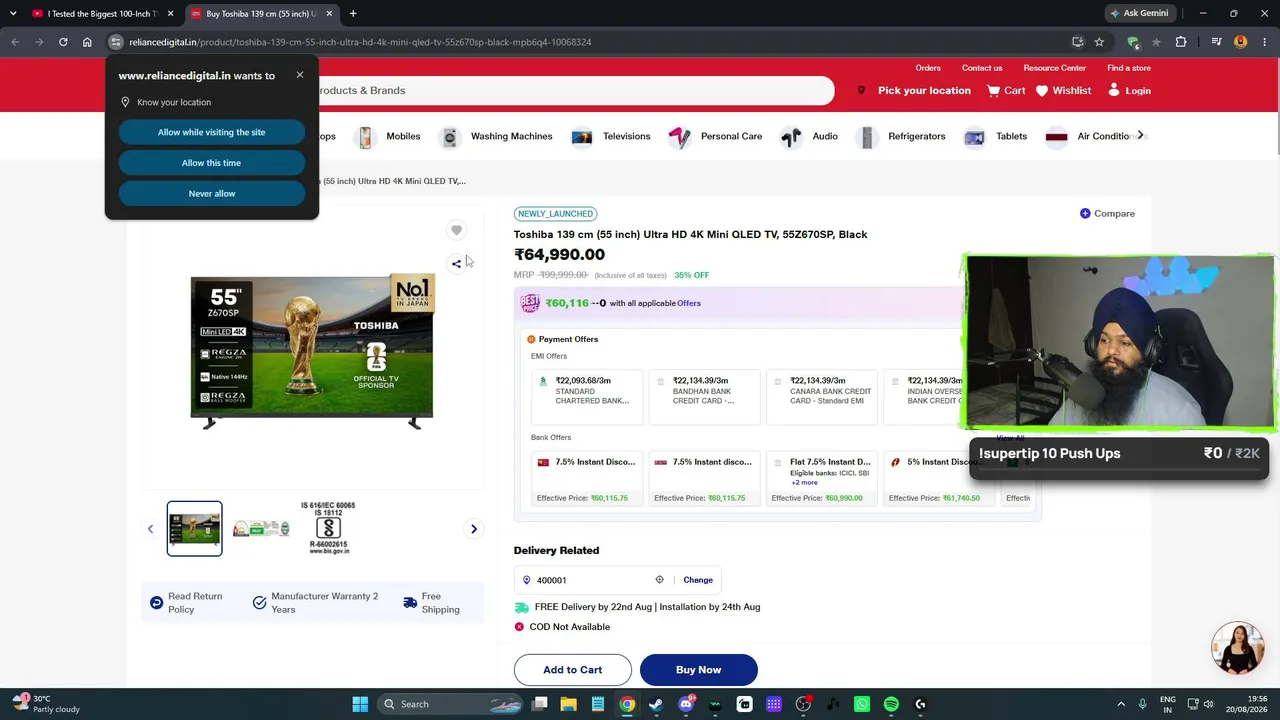Click the address bar URL
This screenshot has width=1280, height=720.
(x=360, y=42)
